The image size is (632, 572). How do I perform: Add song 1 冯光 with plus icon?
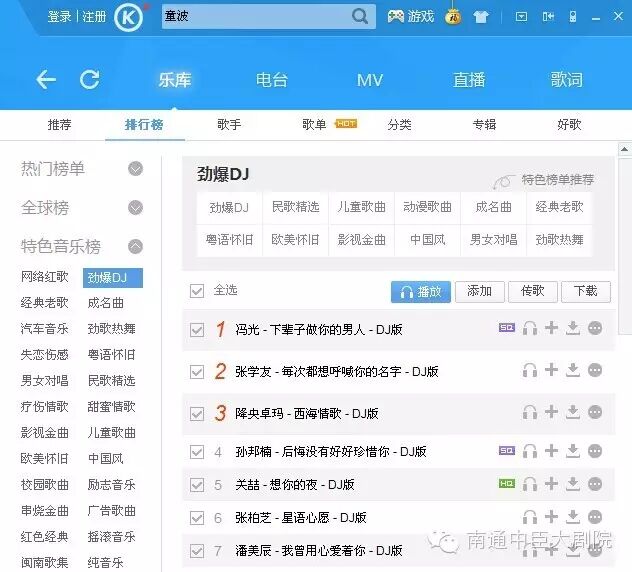(551, 328)
